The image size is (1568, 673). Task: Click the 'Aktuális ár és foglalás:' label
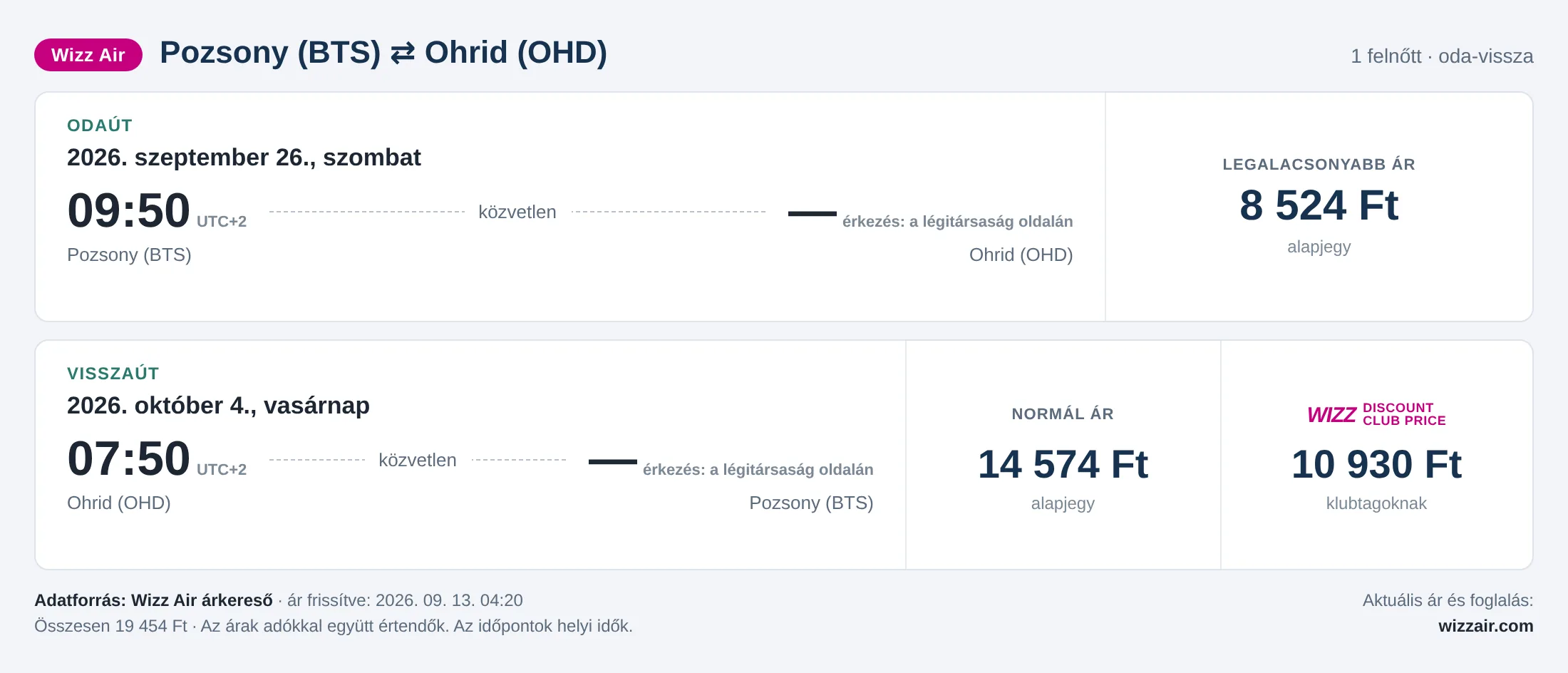tap(1448, 600)
